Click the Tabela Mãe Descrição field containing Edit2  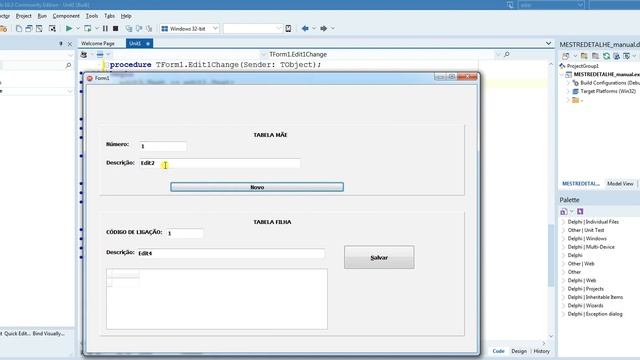220,163
